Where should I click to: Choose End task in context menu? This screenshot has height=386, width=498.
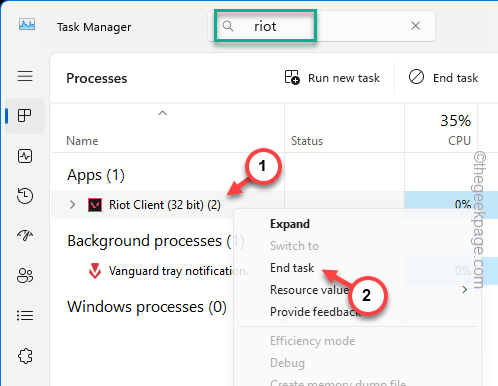[x=292, y=268]
